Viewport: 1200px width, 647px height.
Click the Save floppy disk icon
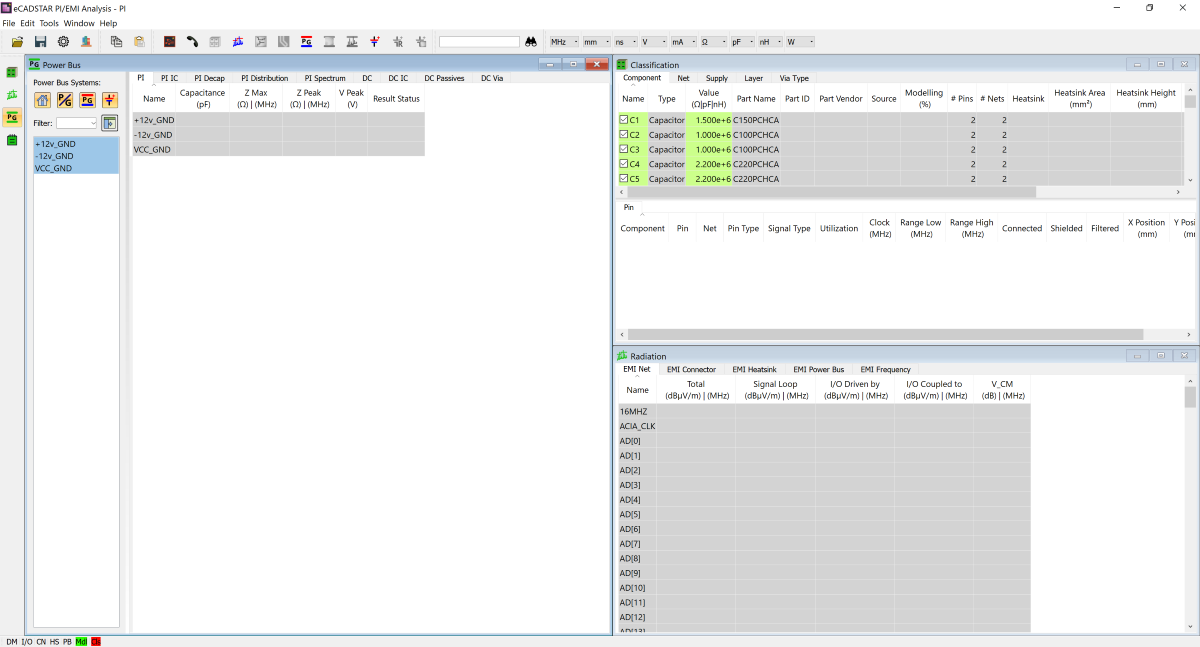[x=41, y=42]
